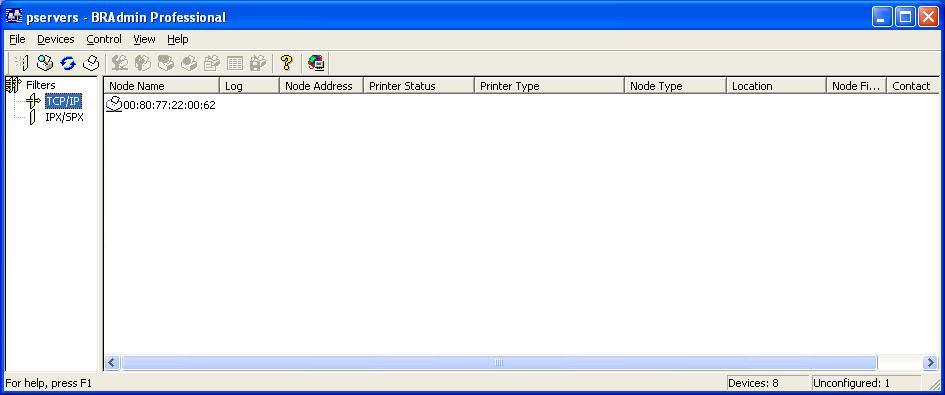This screenshot has height=395, width=945.
Task: Click the blue Refresh arrows toolbar icon
Action: pos(68,63)
